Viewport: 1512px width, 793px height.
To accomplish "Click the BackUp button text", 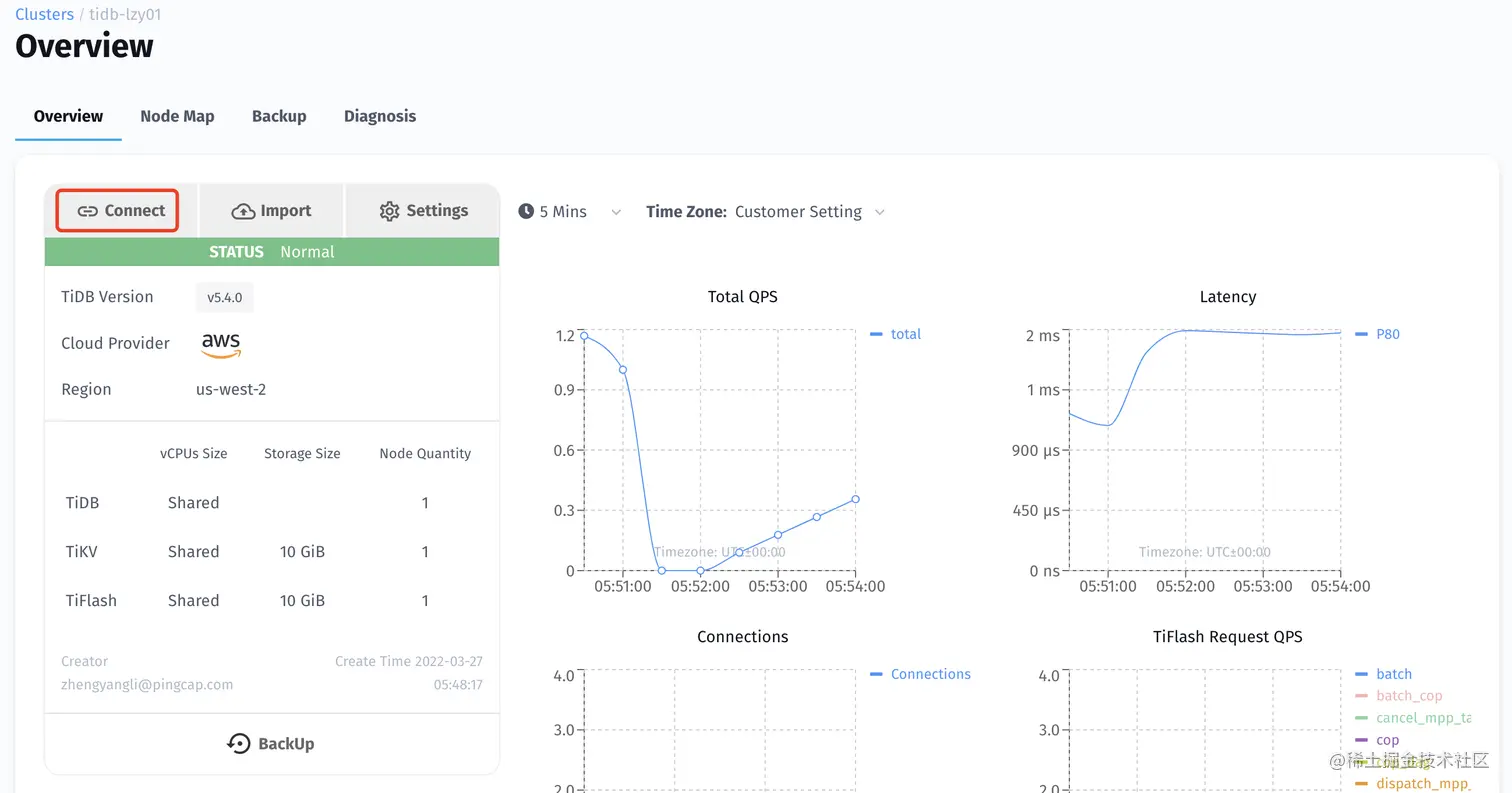I will [x=286, y=744].
